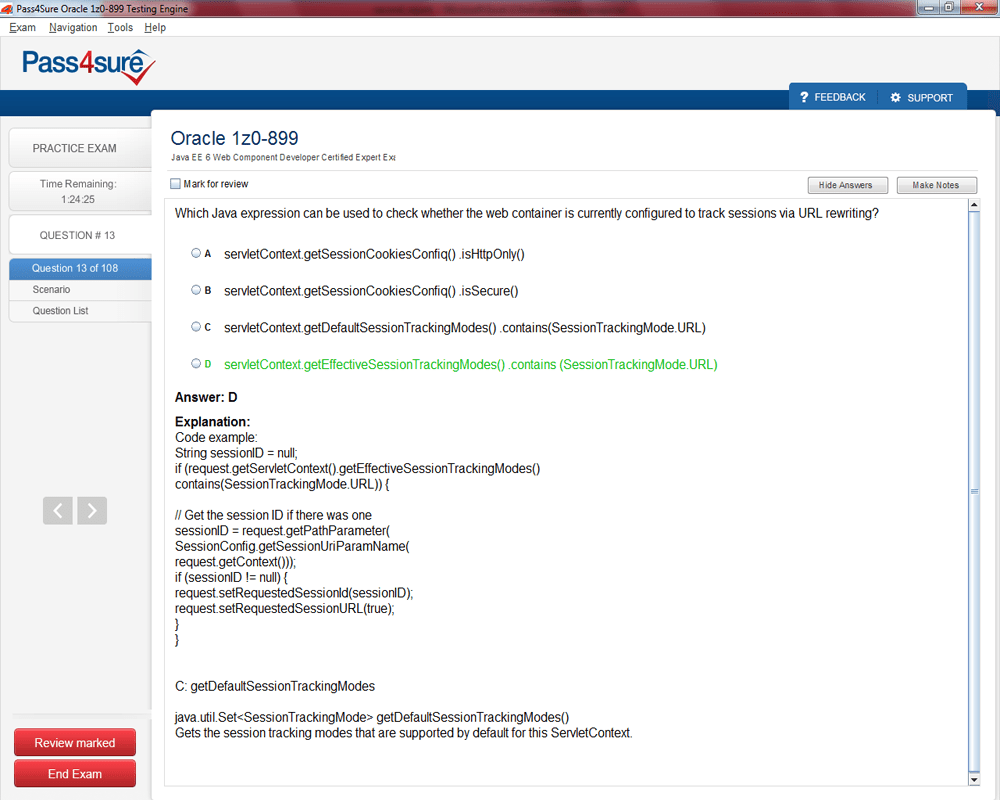Image resolution: width=1000 pixels, height=800 pixels.
Task: Go to the next question arrow
Action: coord(92,510)
